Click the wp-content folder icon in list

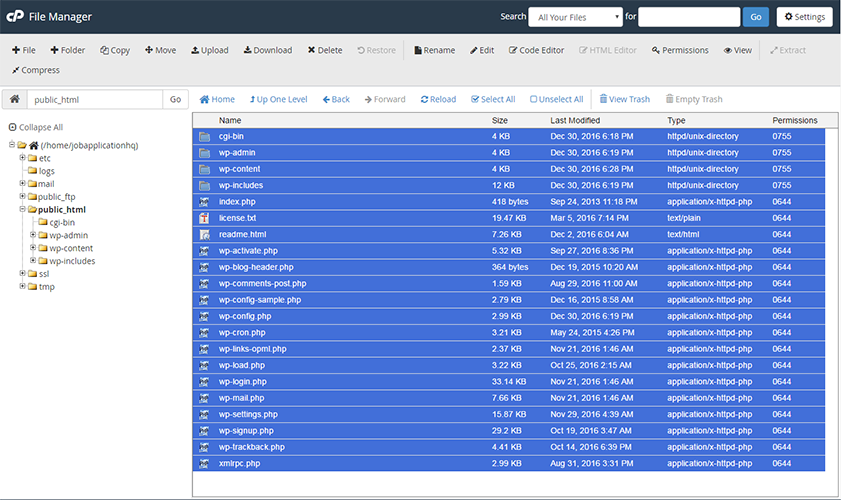pyautogui.click(x=204, y=169)
